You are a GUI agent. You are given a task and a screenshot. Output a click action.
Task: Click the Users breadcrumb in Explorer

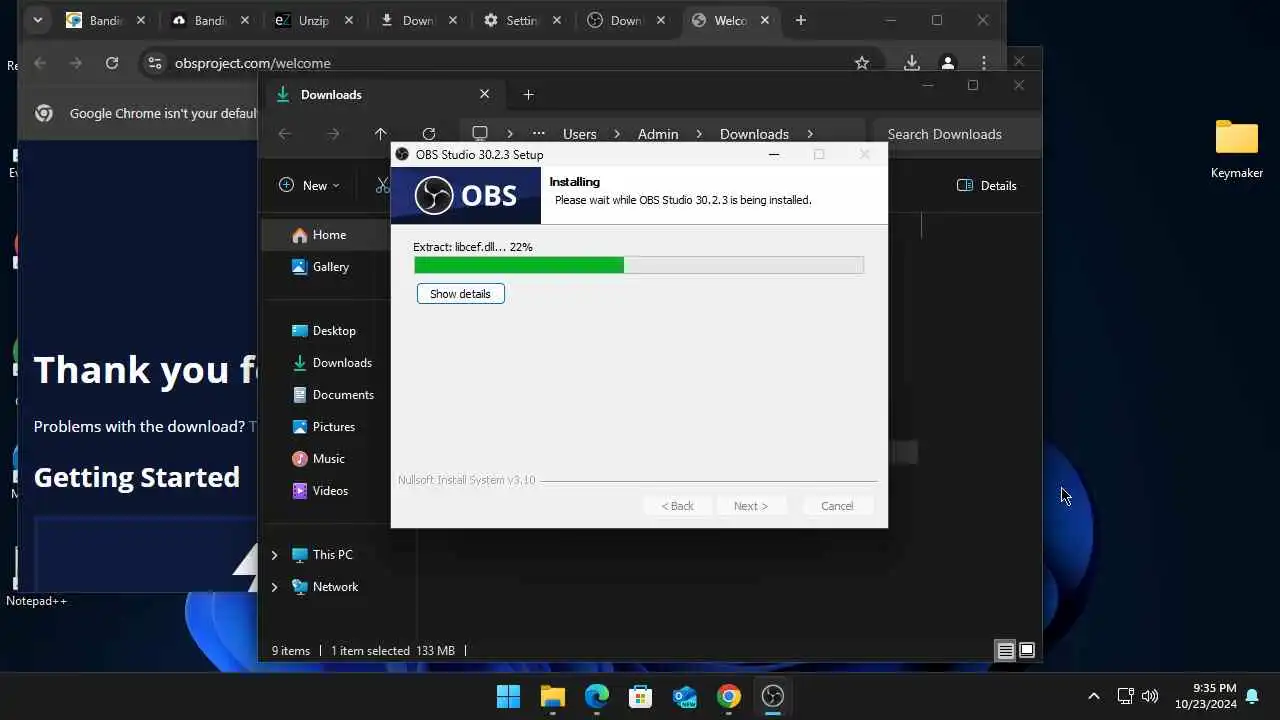point(580,134)
